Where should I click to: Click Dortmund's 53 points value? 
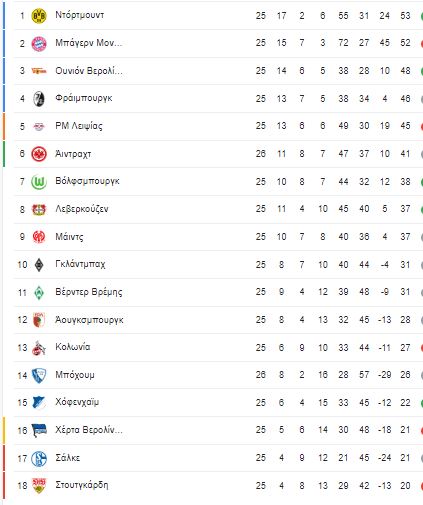pos(405,16)
